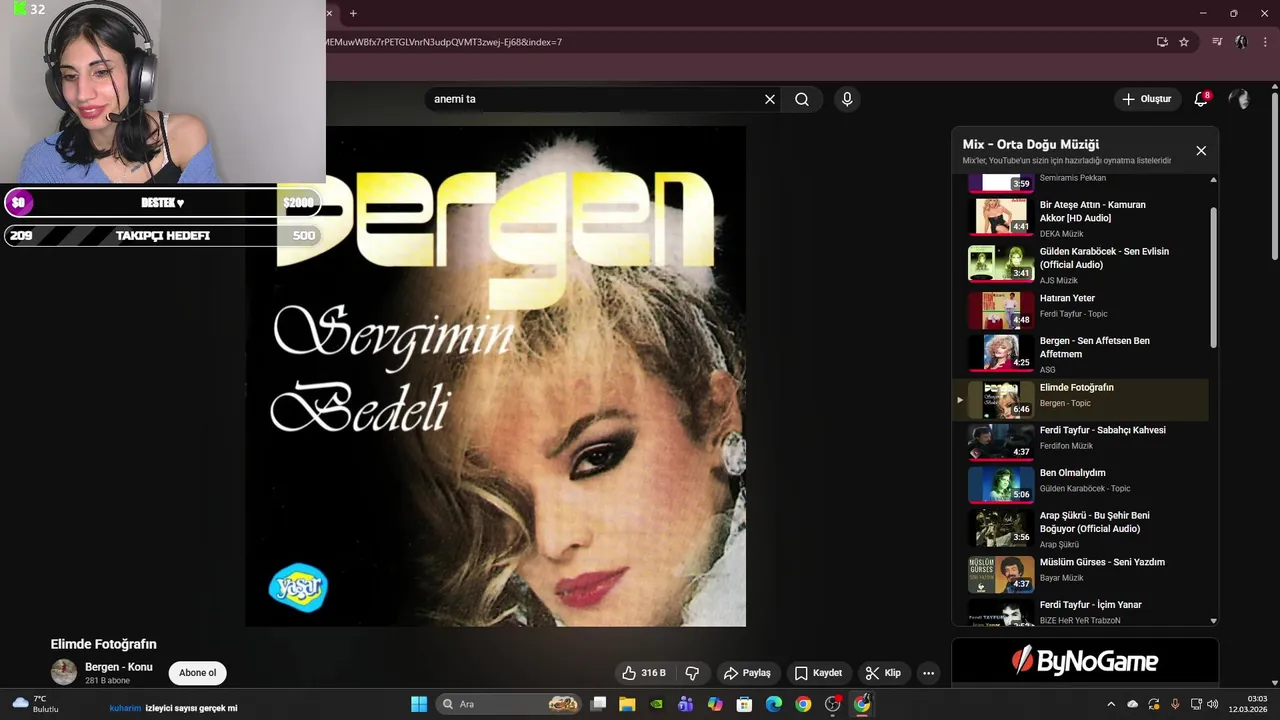Open the Windows Start menu
This screenshot has width=1280, height=720.
(x=419, y=704)
